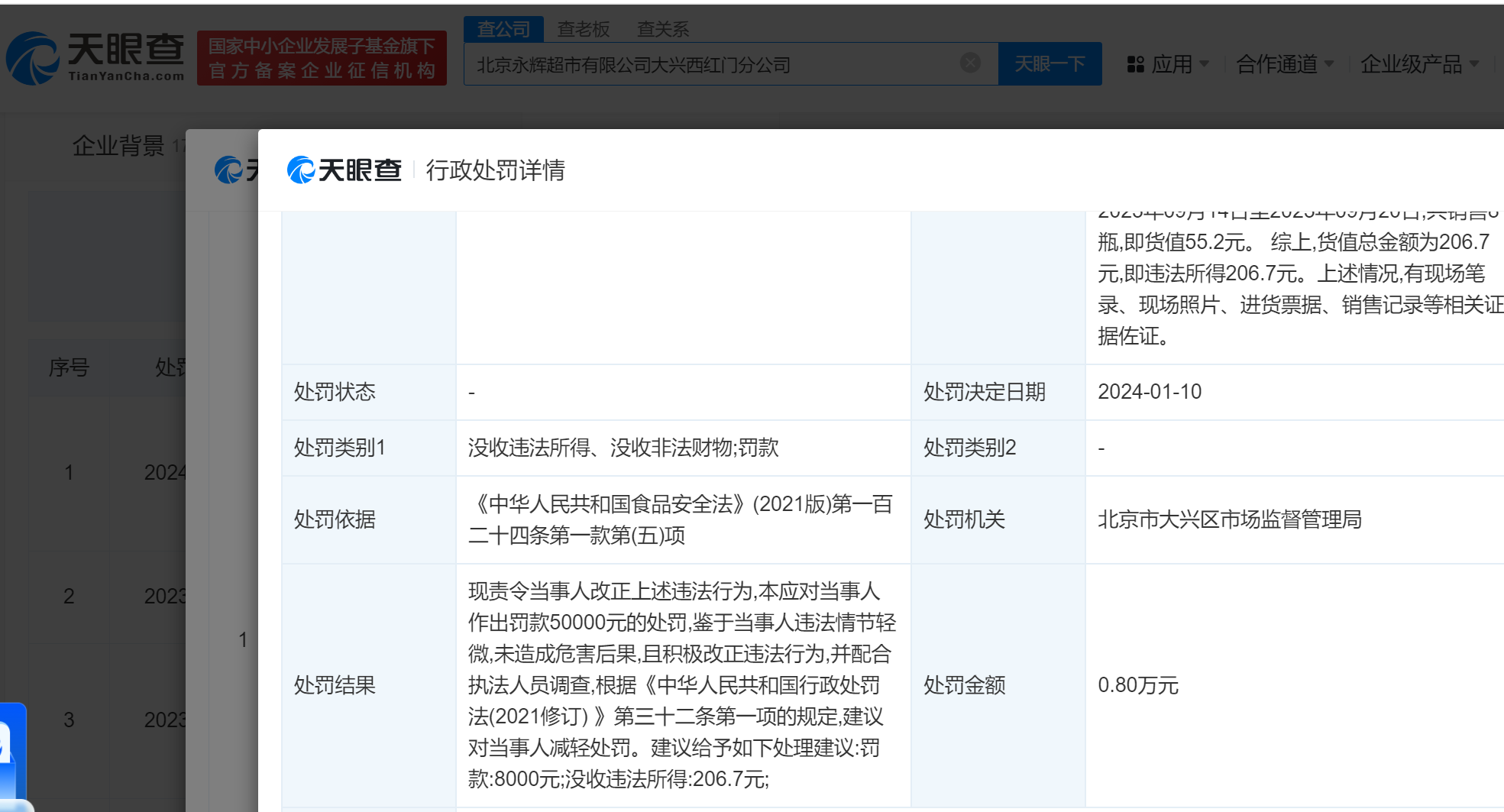The image size is (1504, 812).
Task: Click the red 国家中小企业发展子基金旗下 banner
Action: pyautogui.click(x=322, y=58)
